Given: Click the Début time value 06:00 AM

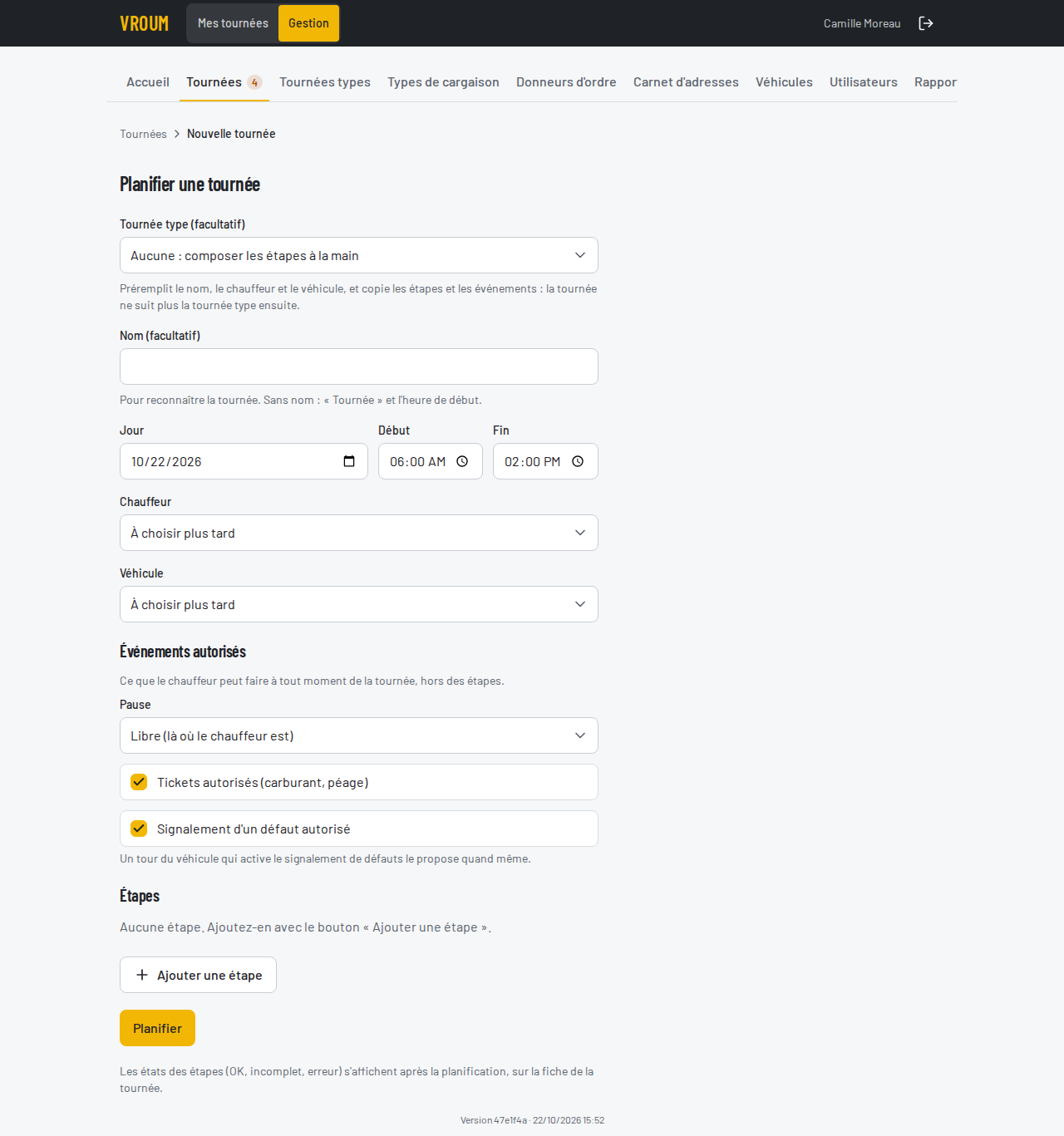Looking at the screenshot, I should (417, 462).
